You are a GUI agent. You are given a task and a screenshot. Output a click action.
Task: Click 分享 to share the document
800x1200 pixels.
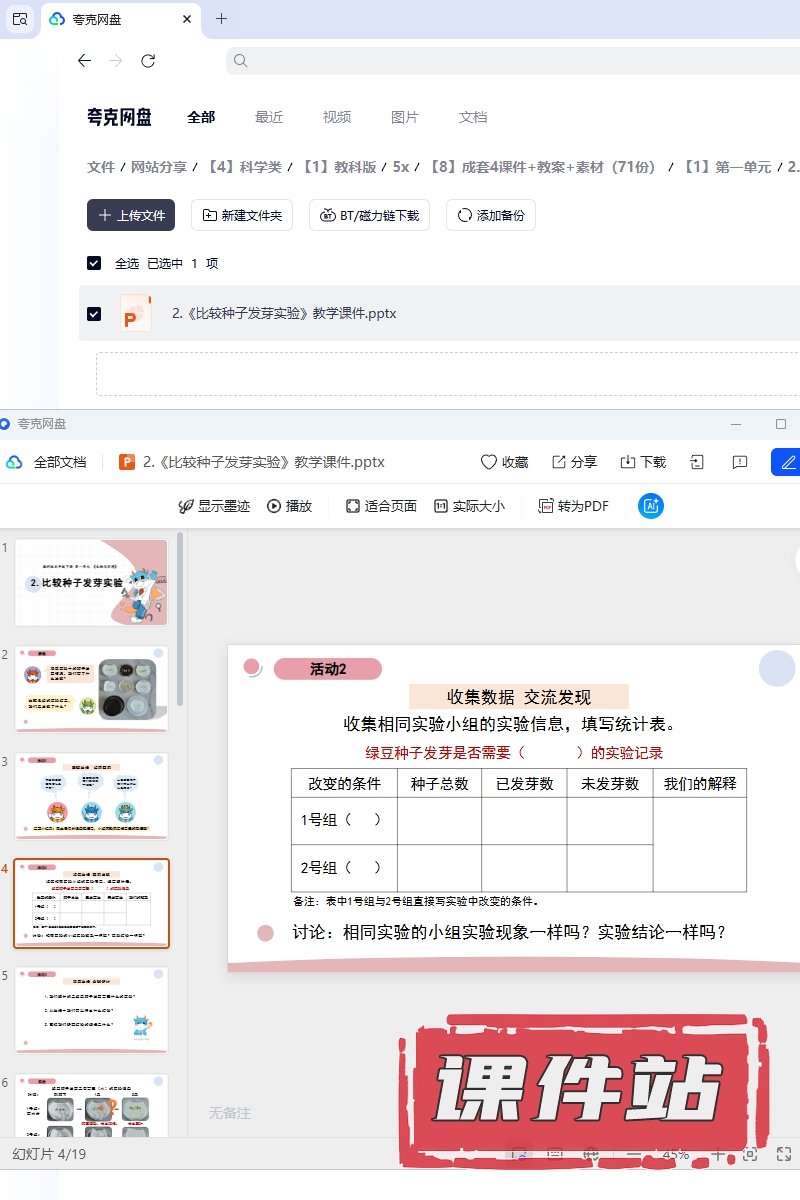click(574, 462)
